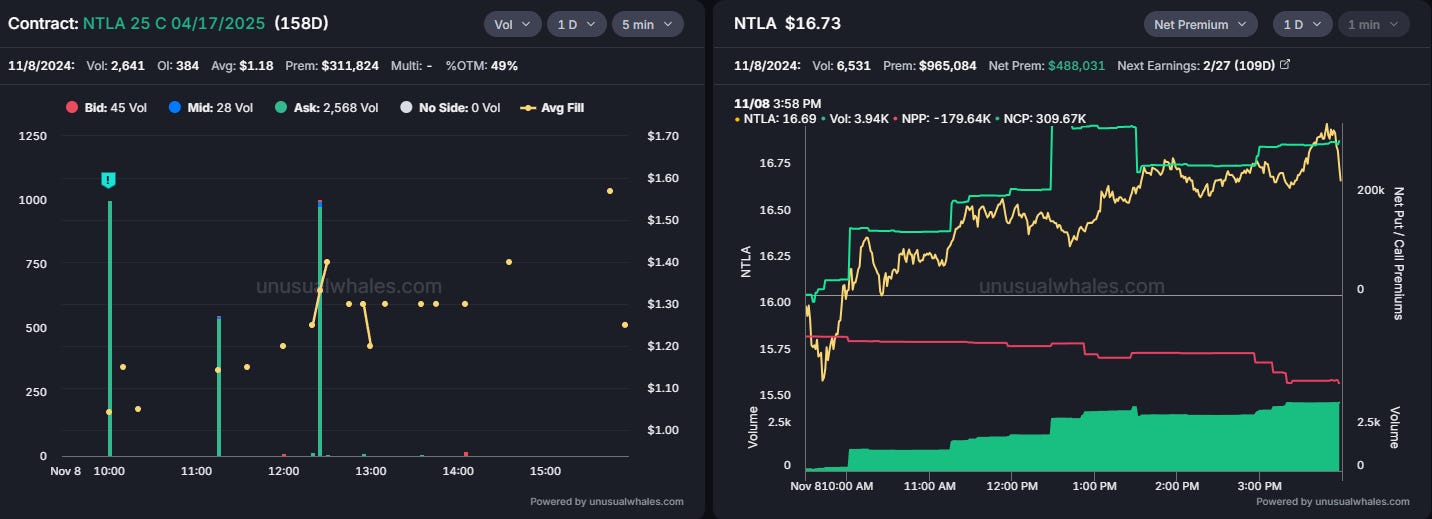Click the small red bid bar near 14:05
1432x519 pixels.
pos(466,454)
